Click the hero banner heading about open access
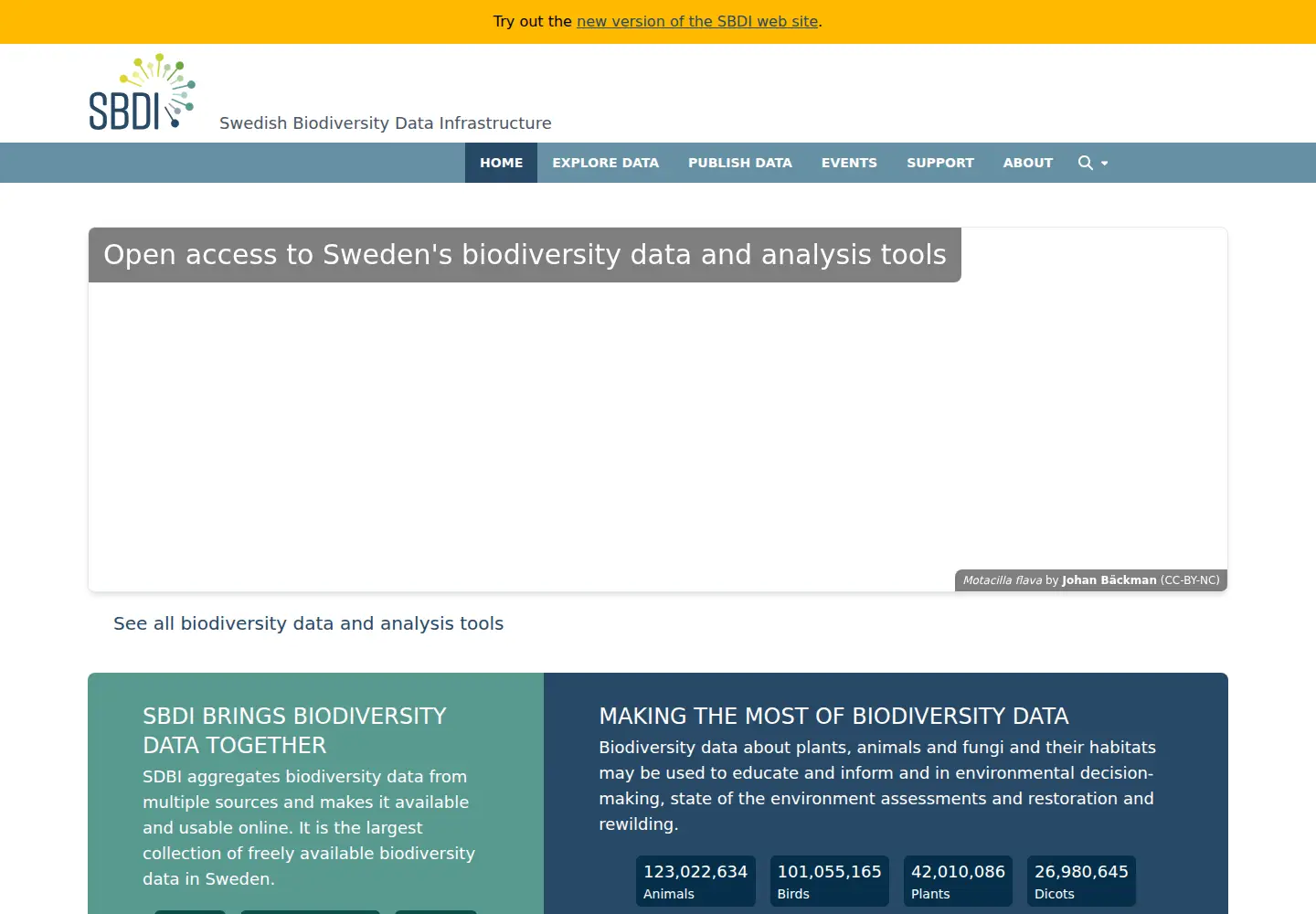This screenshot has height=914, width=1316. (525, 254)
